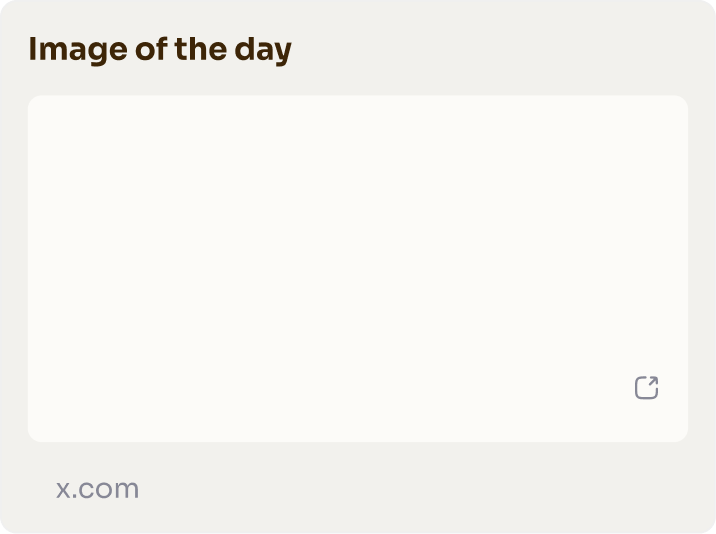Open the x.com attribution text
Screen dimensions: 716x534
[x=97, y=489]
